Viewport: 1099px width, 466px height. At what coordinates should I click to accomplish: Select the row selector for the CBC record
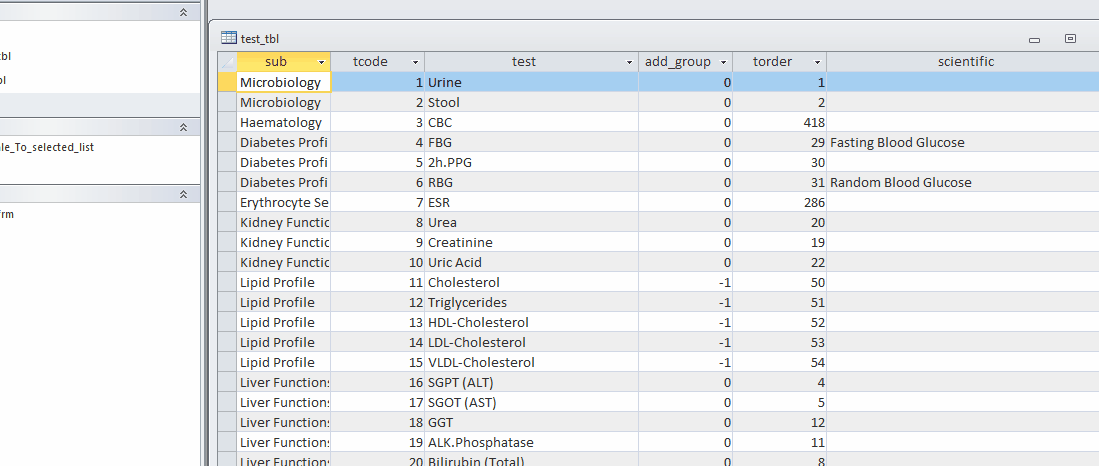(x=227, y=122)
